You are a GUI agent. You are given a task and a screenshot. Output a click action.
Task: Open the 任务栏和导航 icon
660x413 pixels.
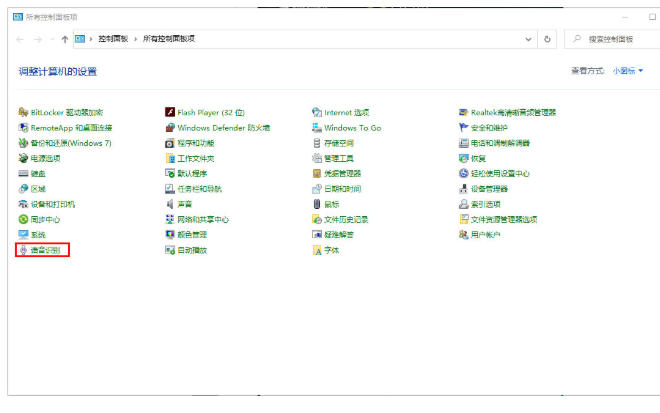click(170, 189)
